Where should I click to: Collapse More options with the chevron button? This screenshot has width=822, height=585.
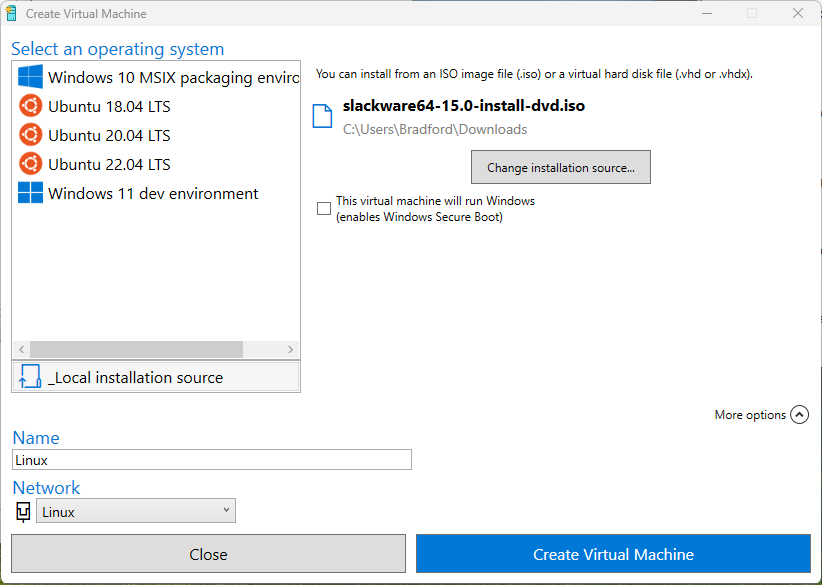[799, 415]
